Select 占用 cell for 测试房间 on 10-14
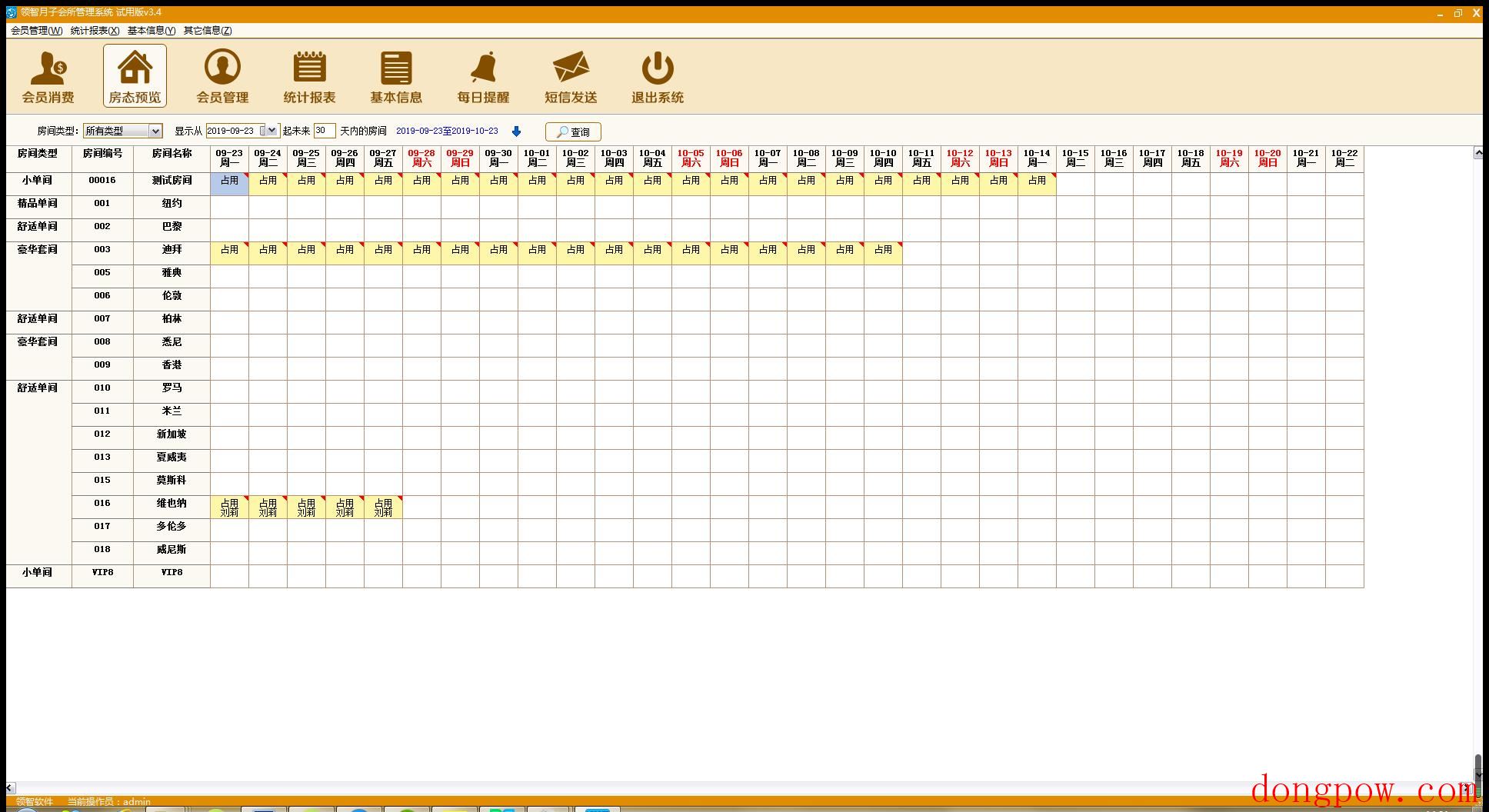 pos(1037,184)
